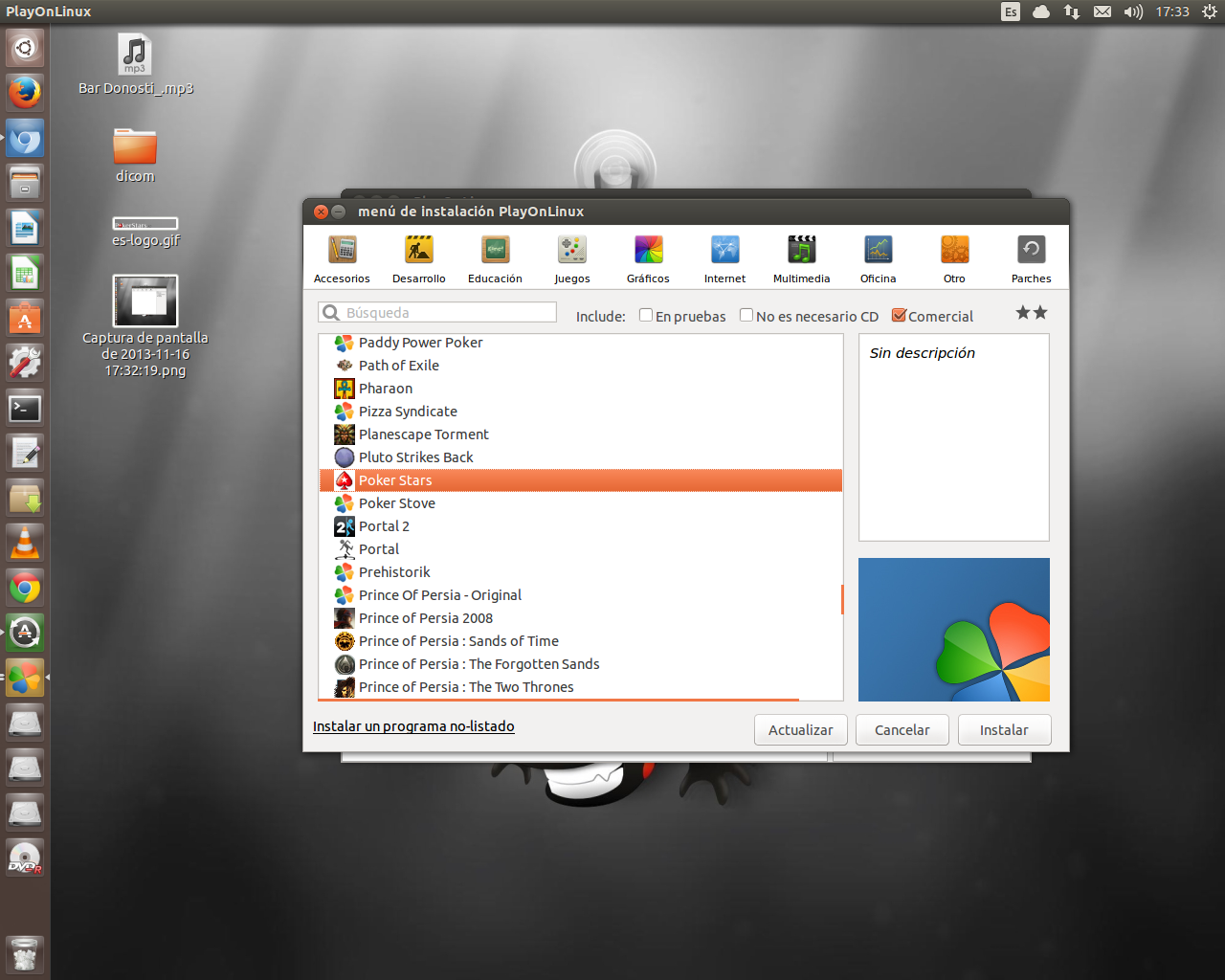
Task: Select Prince Of Persia - Original
Action: coord(580,595)
